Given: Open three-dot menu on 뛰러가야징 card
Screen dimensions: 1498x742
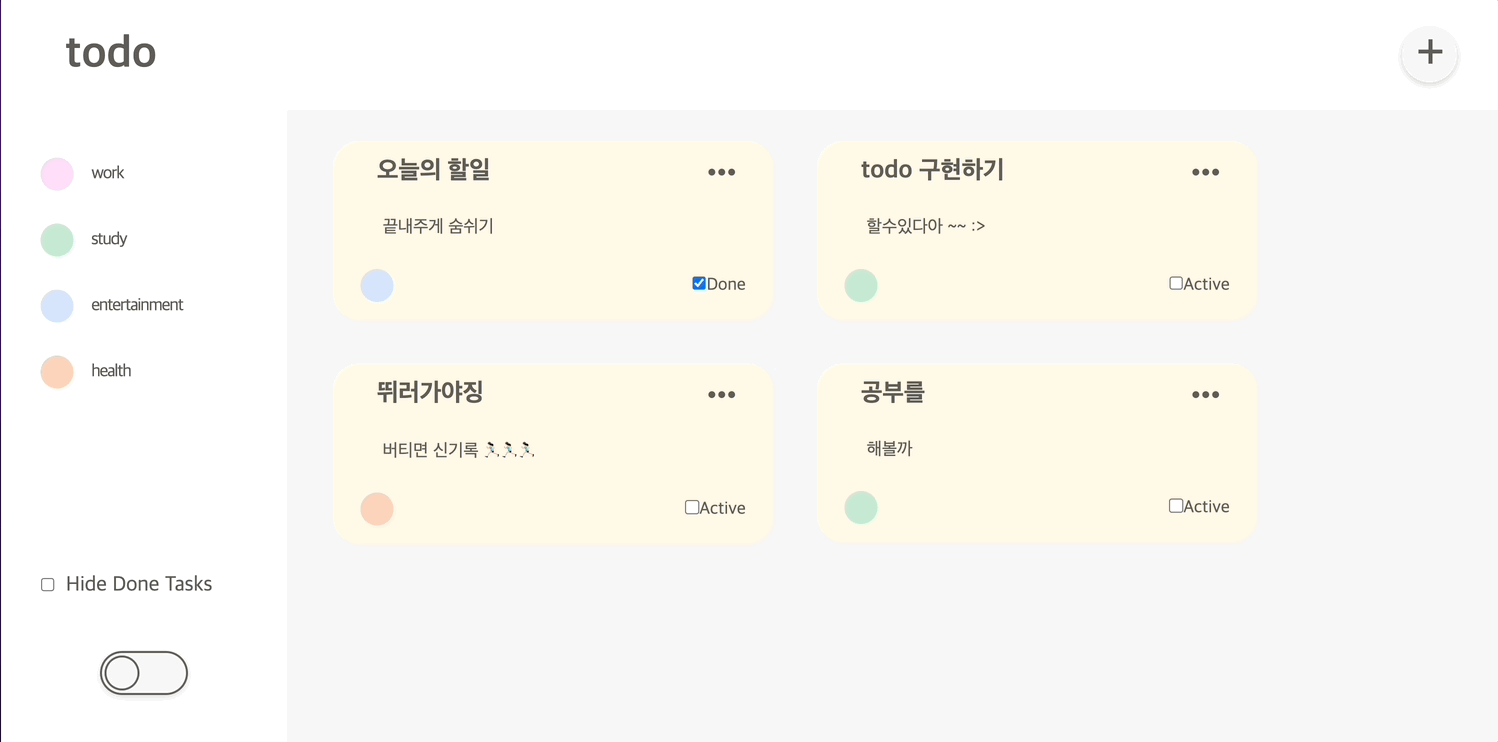Looking at the screenshot, I should 721,395.
